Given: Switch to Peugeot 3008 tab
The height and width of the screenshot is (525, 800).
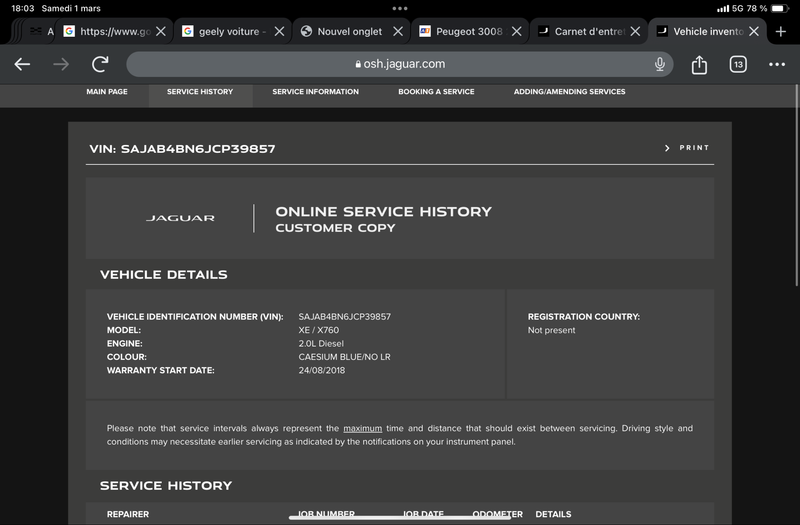Looking at the screenshot, I should click(469, 32).
